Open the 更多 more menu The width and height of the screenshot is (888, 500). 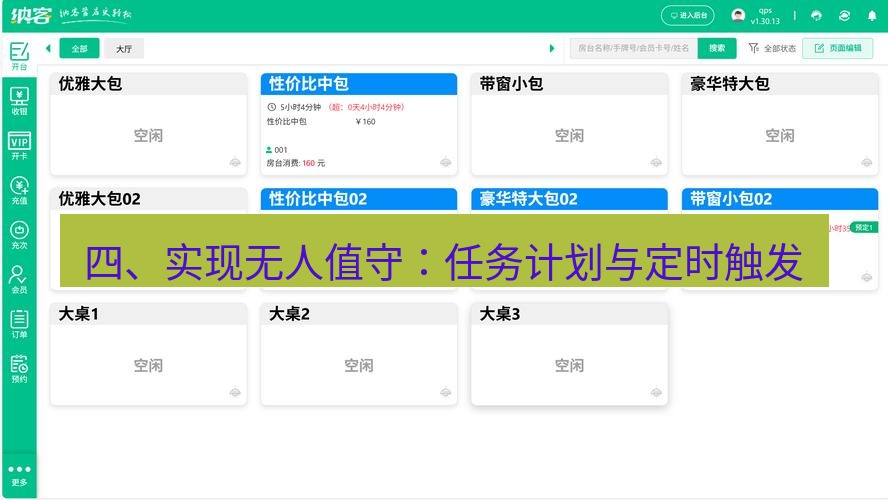[19, 475]
